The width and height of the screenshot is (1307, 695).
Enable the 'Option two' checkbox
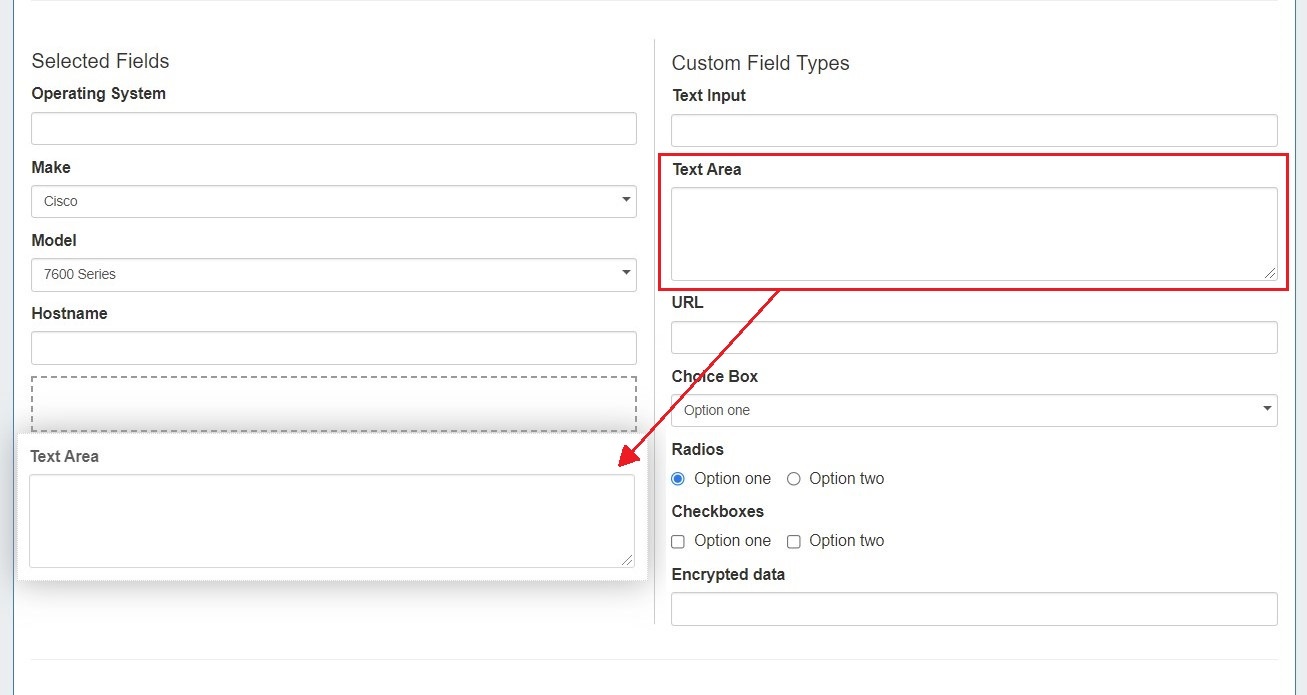coord(794,541)
